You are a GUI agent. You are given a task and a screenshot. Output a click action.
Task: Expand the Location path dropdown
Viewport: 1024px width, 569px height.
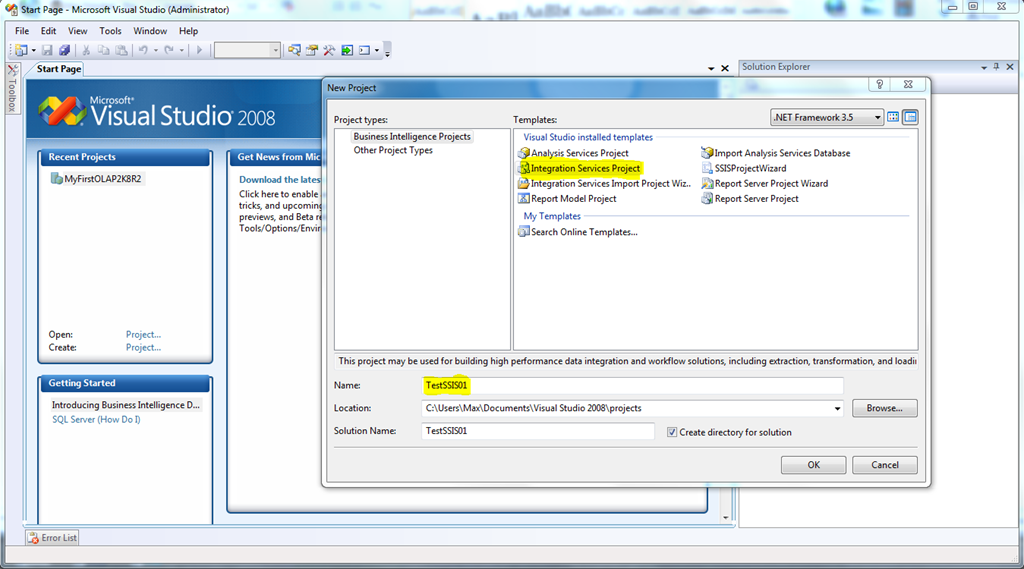(837, 409)
